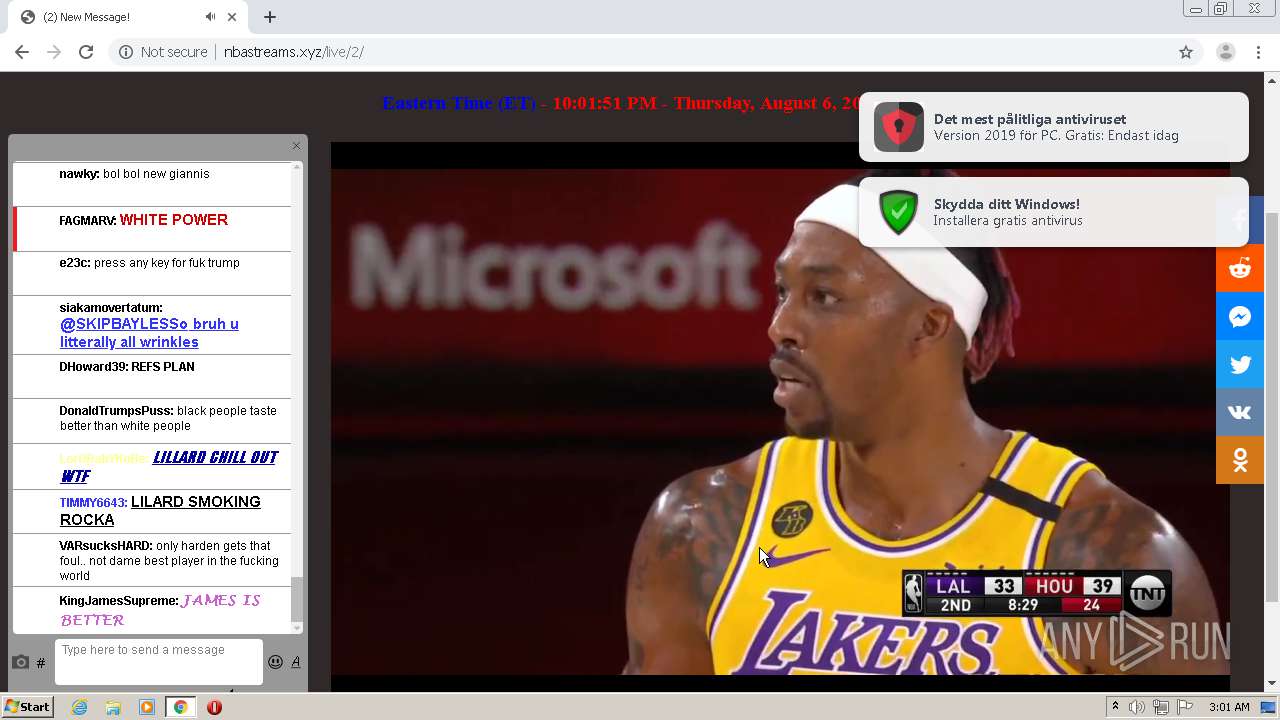Click username KingJamesSupreme in chat
The width and height of the screenshot is (1280, 720).
tap(118, 601)
